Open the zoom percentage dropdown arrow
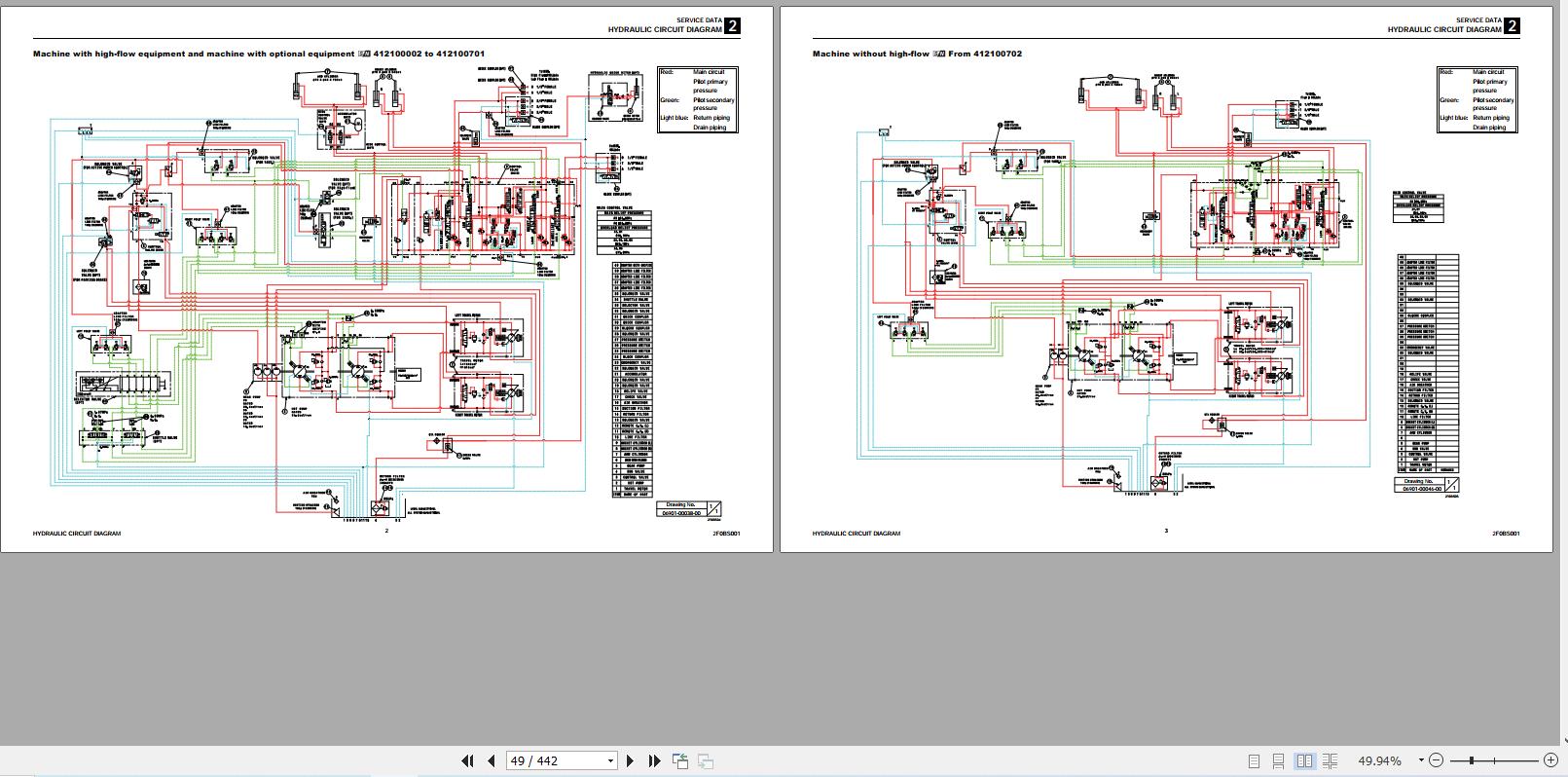Viewport: 1568px width, 777px height. tap(1421, 760)
